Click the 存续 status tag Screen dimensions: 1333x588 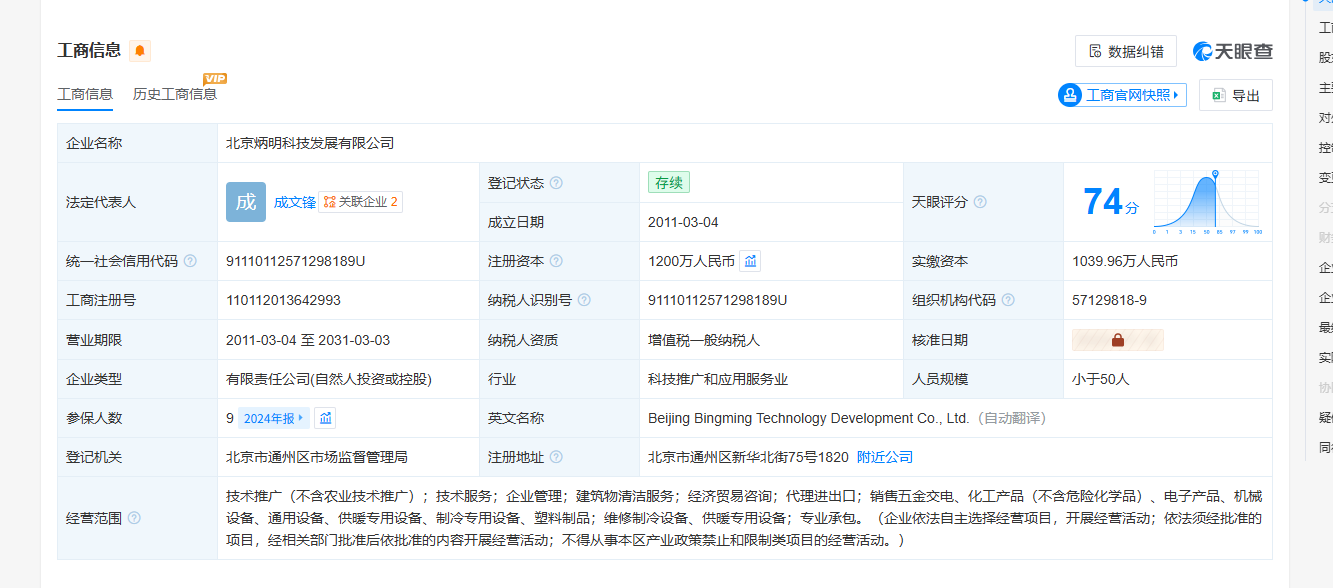pos(669,183)
